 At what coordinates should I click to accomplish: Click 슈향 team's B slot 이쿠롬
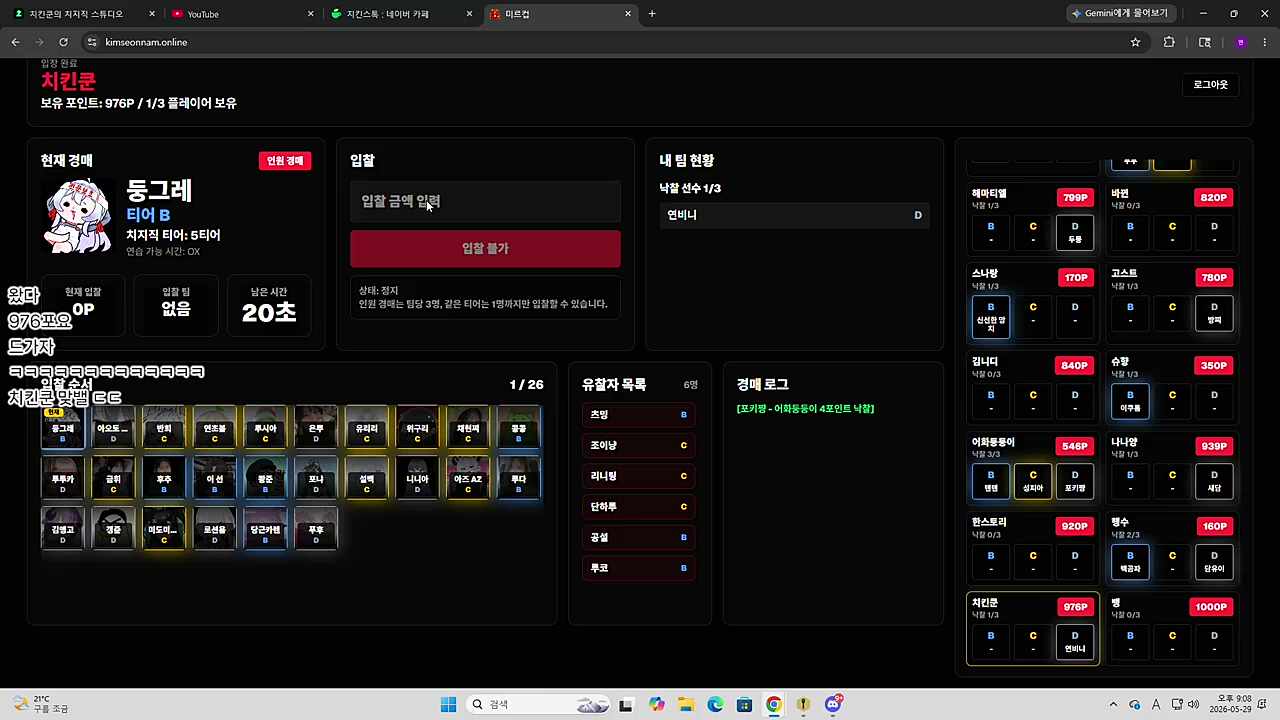pyautogui.click(x=1130, y=401)
